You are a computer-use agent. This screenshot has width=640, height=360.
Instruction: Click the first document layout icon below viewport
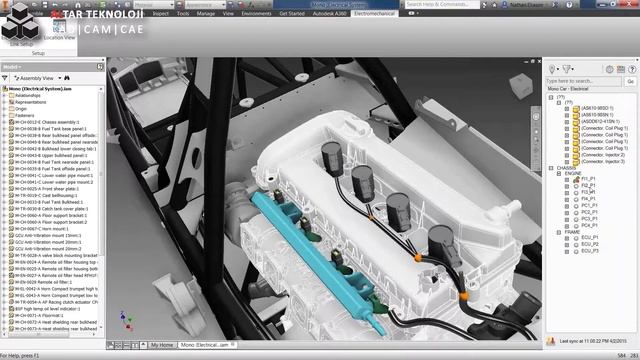pyautogui.click(x=110, y=345)
